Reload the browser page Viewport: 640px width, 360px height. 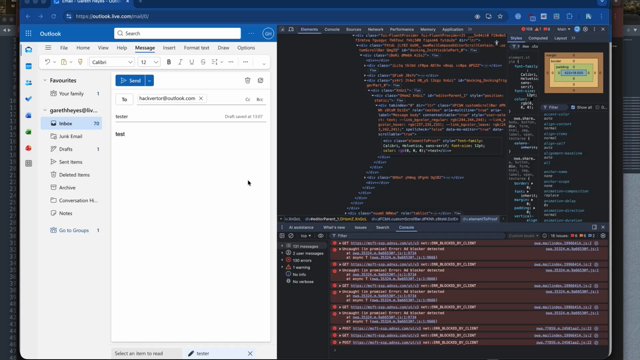click(x=53, y=16)
